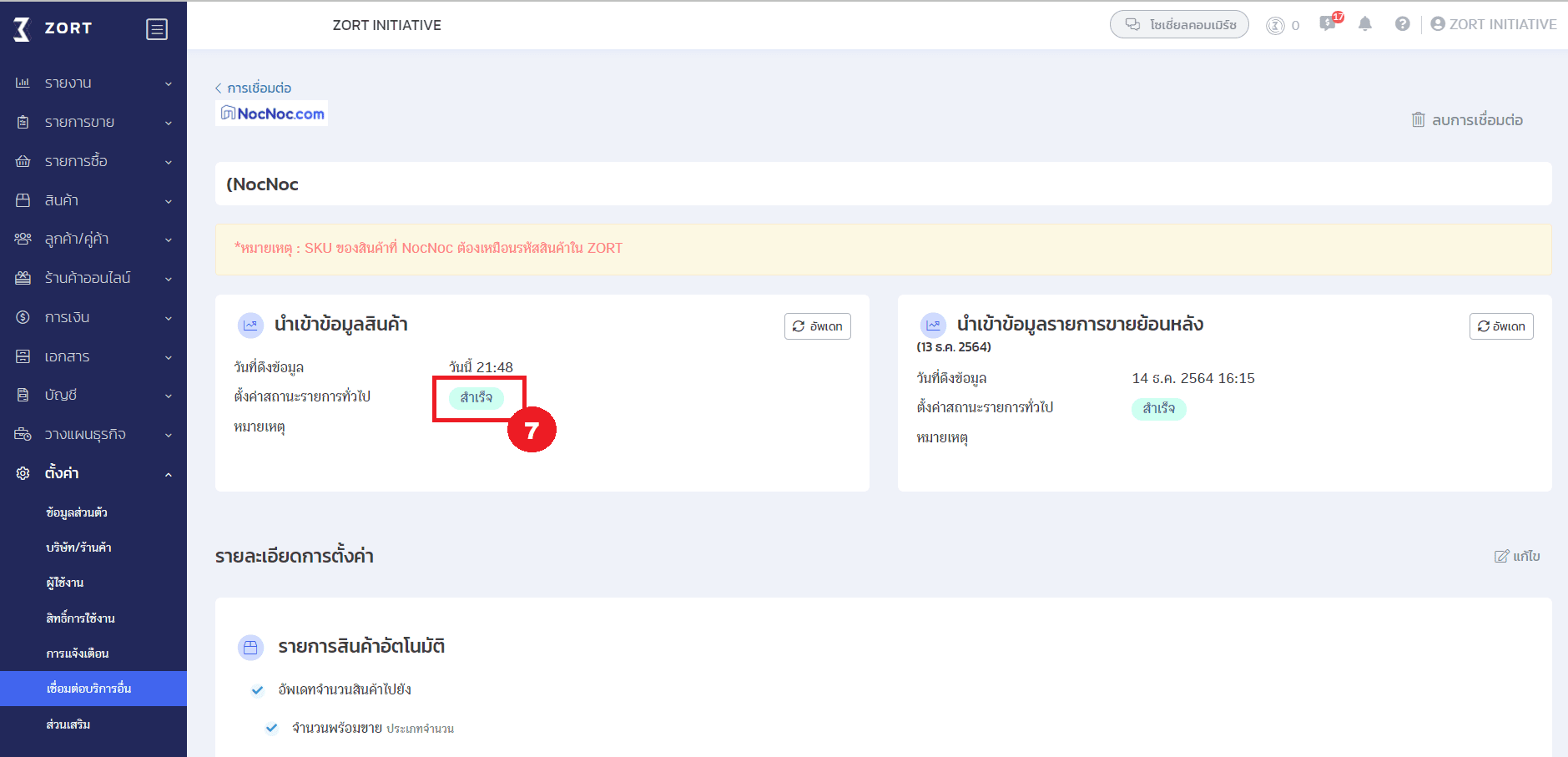Click the online store icon in sidebar
1568x757 pixels.
(23, 278)
